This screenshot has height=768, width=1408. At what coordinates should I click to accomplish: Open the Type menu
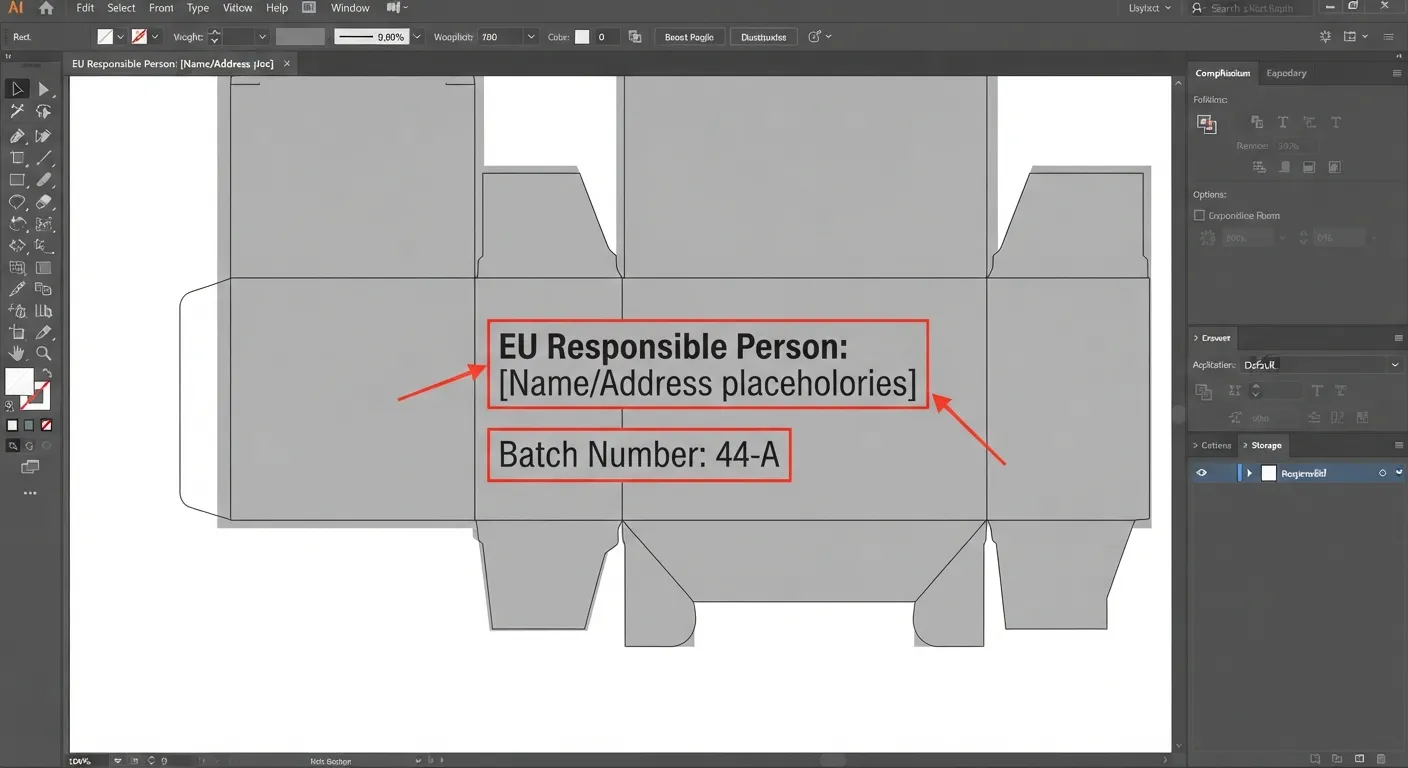coord(198,8)
